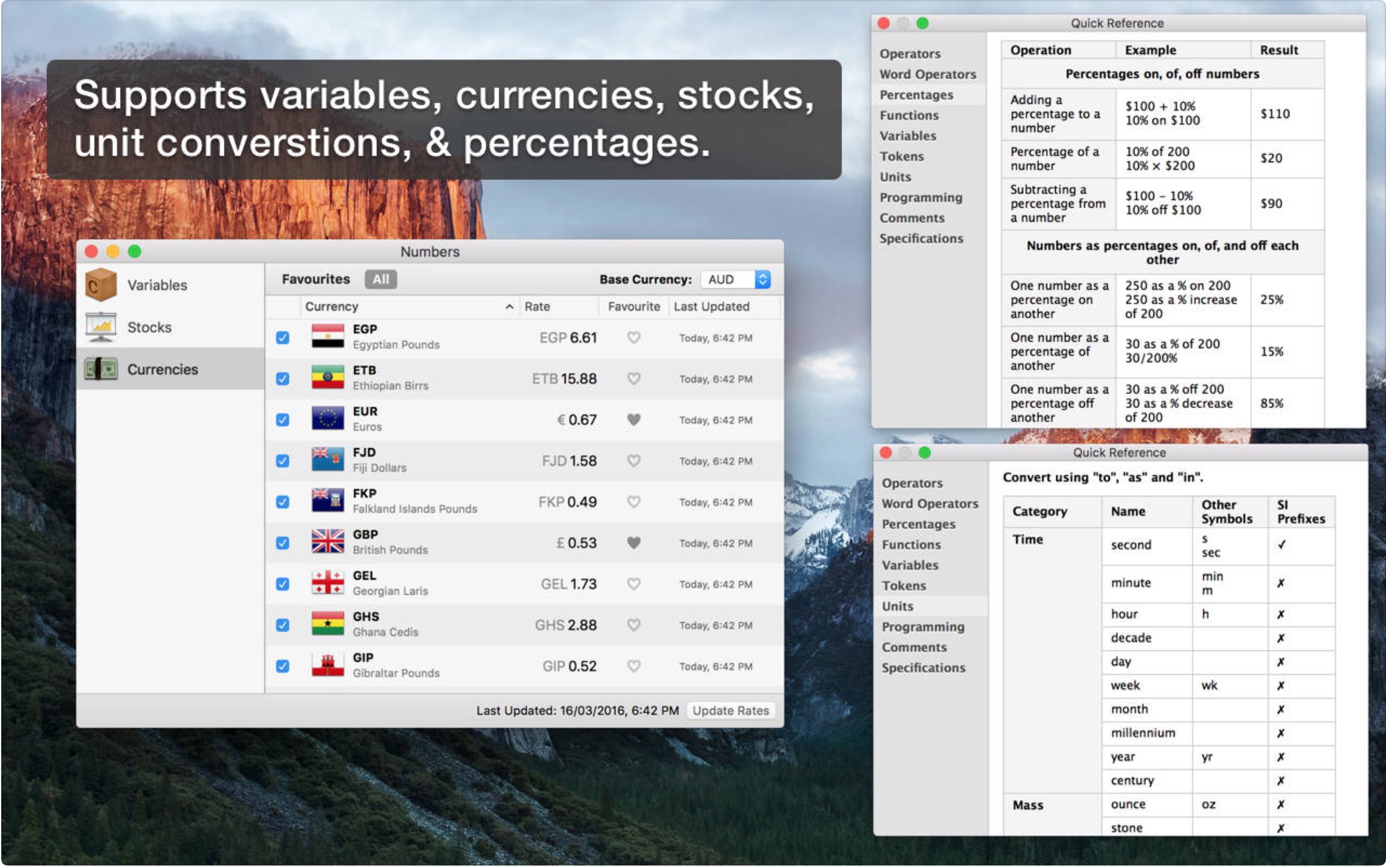Viewport: 1386px width, 868px height.
Task: Click the Variables cube icon in sidebar
Action: (x=101, y=284)
